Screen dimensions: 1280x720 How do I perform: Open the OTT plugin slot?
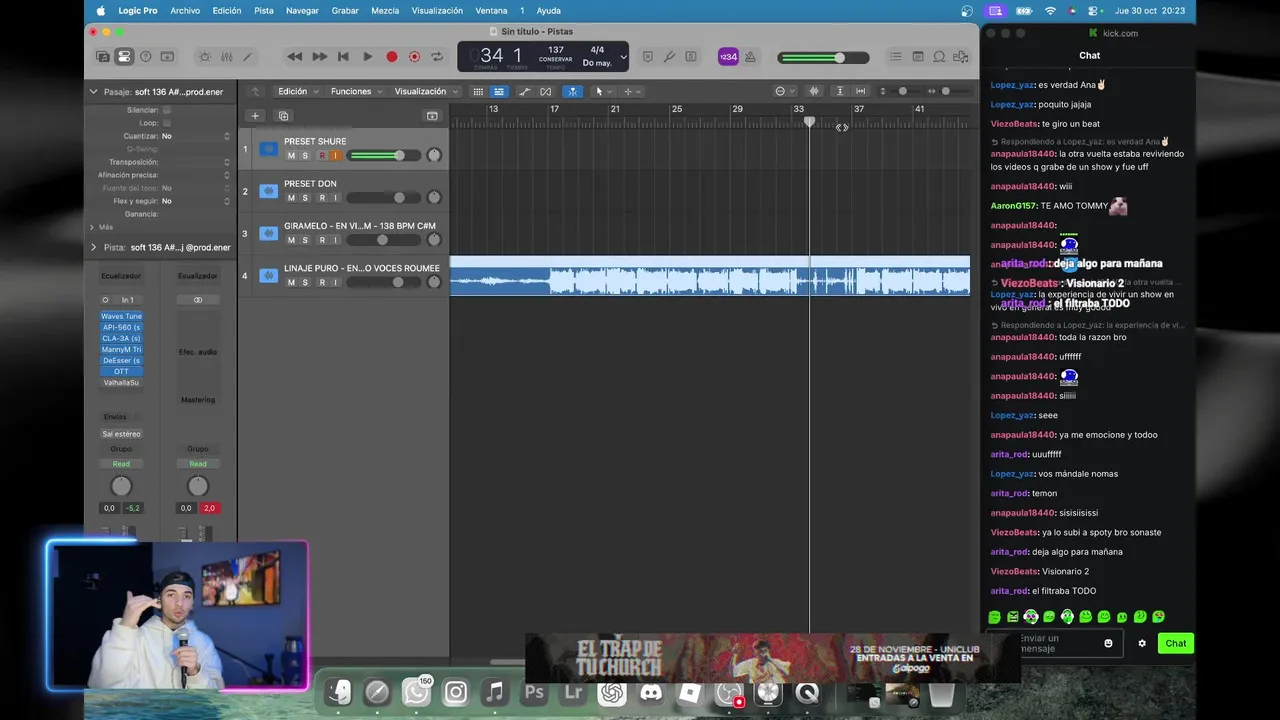[121, 371]
